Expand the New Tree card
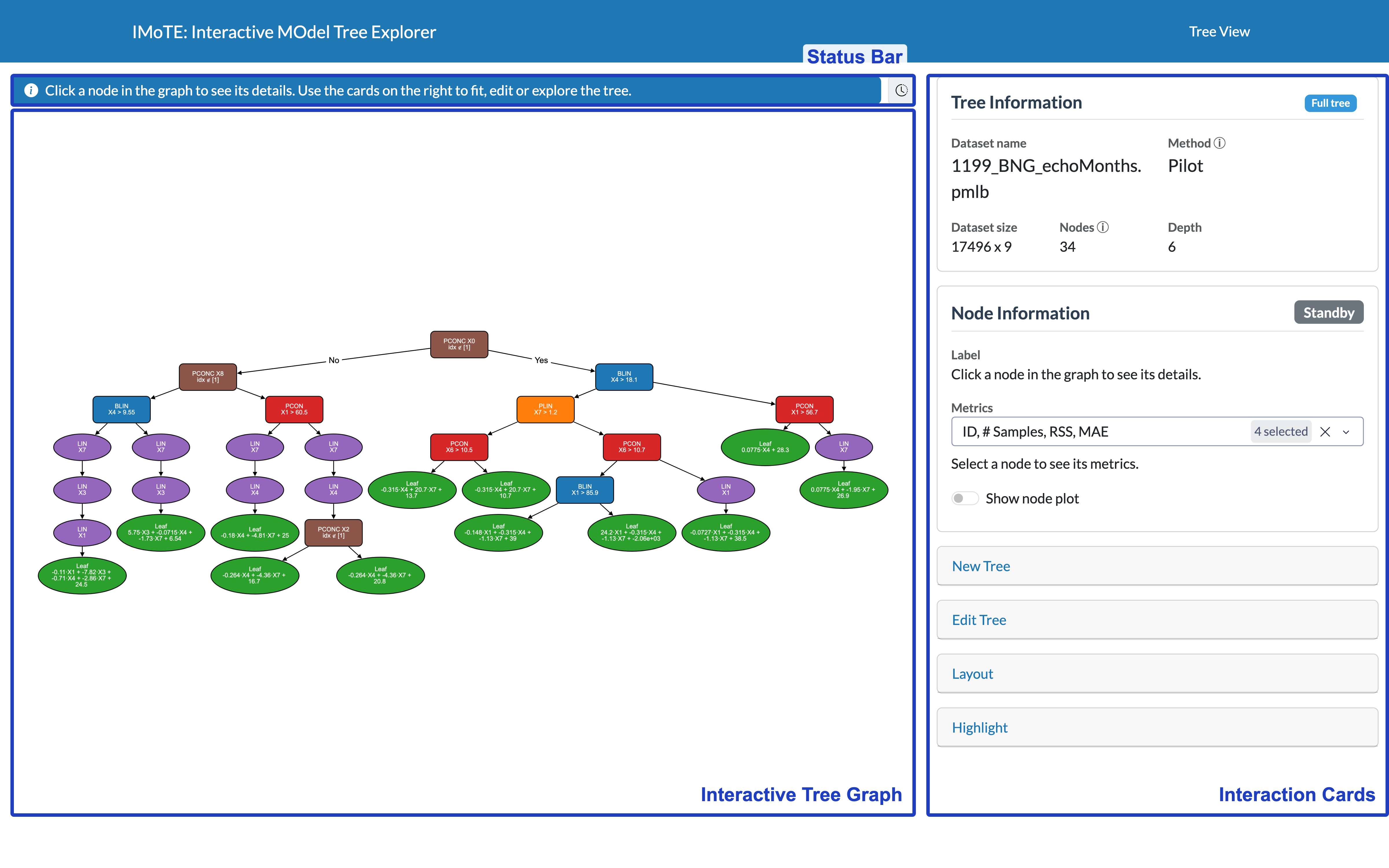The height and width of the screenshot is (868, 1389). (1157, 566)
